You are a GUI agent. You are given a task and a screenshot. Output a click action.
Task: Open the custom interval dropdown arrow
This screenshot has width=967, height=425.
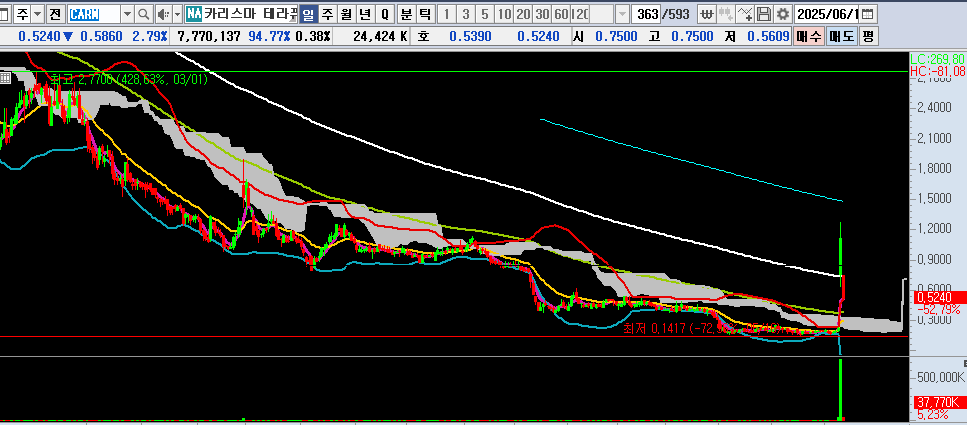[x=623, y=14]
